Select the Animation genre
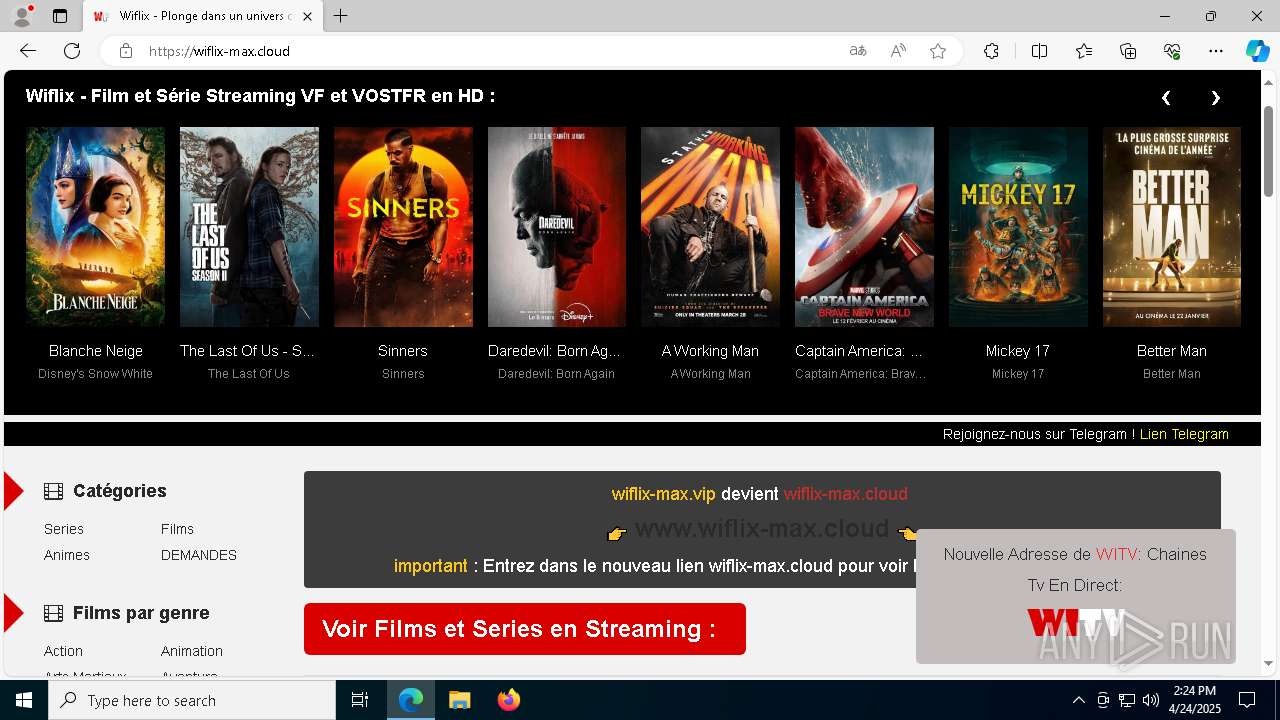Screen dimensions: 1280x720 192,651
